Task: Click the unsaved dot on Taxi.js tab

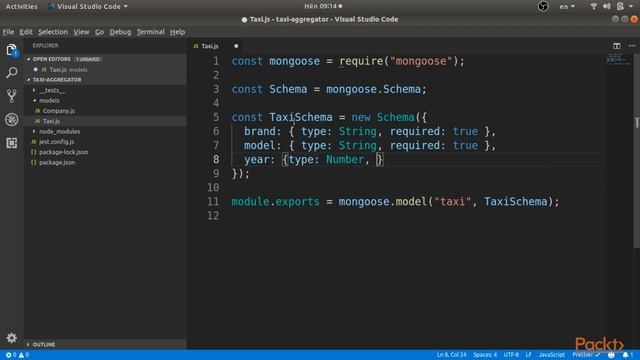Action: coord(236,46)
